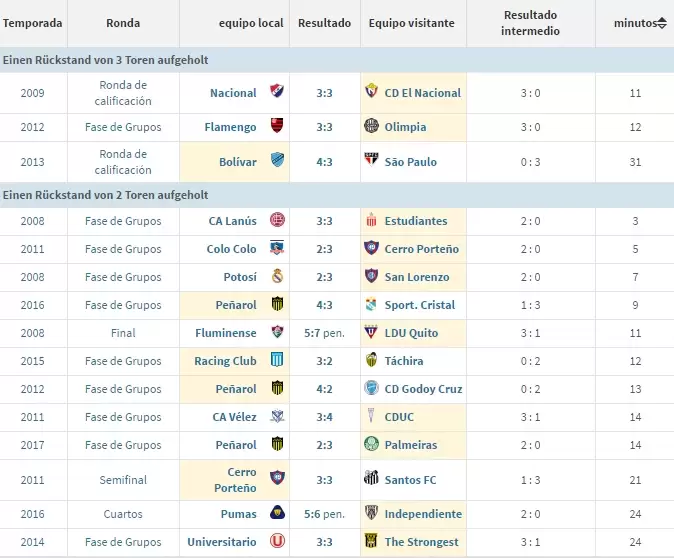This screenshot has width=674, height=558.
Task: Open the Bolívar team link
Action: (238, 162)
